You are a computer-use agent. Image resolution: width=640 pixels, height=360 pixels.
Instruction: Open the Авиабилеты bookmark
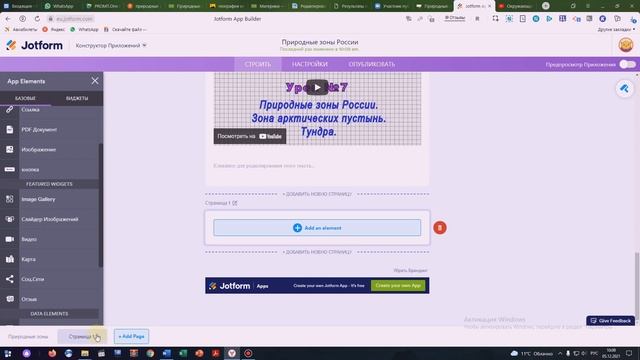pos(20,29)
